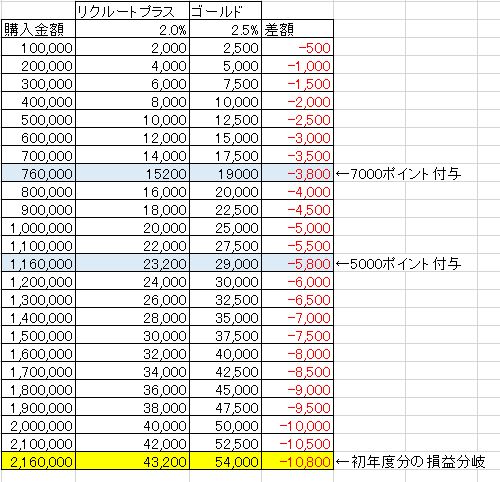The height and width of the screenshot is (482, 500).
Task: Click the -9,000 difference cell
Action: point(297,389)
